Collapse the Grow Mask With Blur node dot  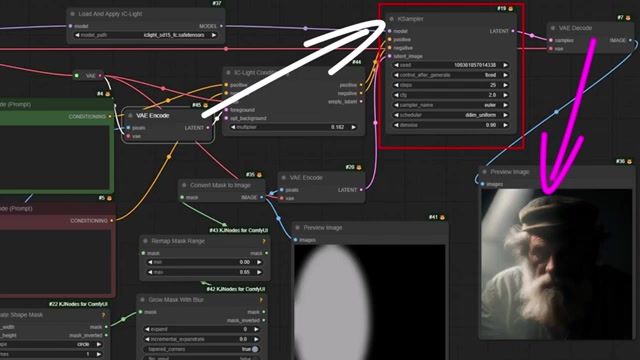click(142, 300)
